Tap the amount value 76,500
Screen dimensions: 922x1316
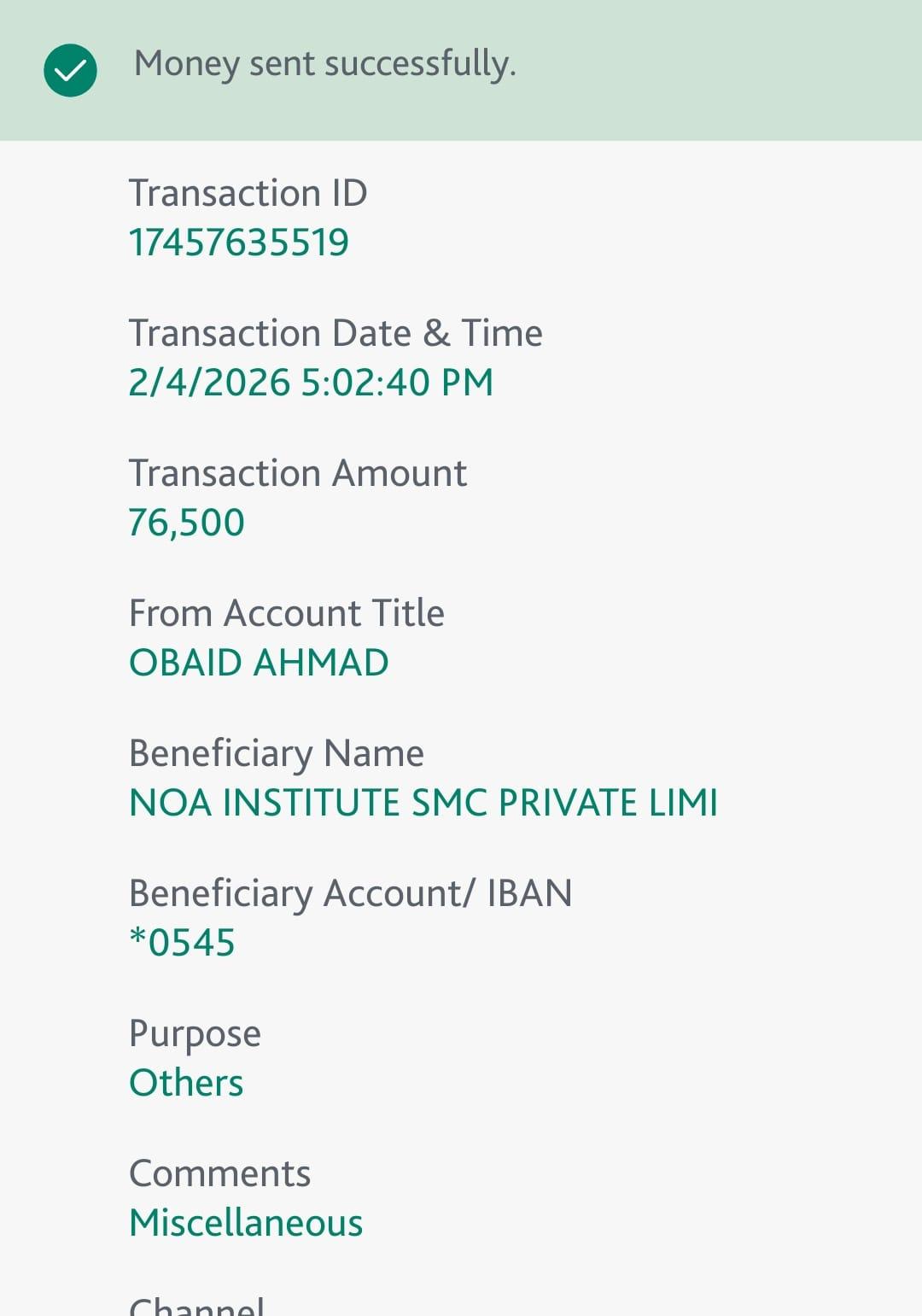(186, 523)
